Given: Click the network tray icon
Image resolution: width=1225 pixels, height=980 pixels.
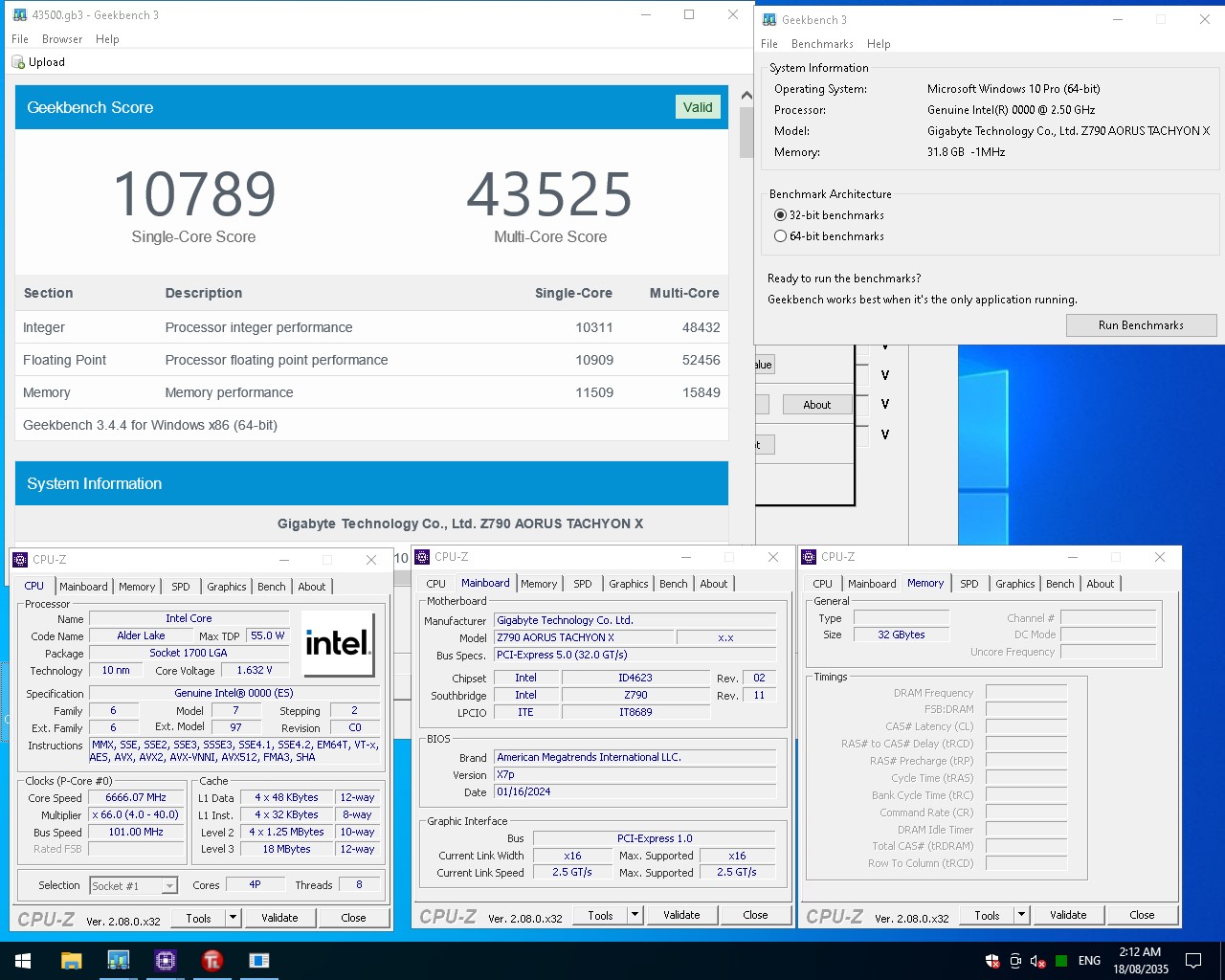Looking at the screenshot, I should click(1015, 961).
